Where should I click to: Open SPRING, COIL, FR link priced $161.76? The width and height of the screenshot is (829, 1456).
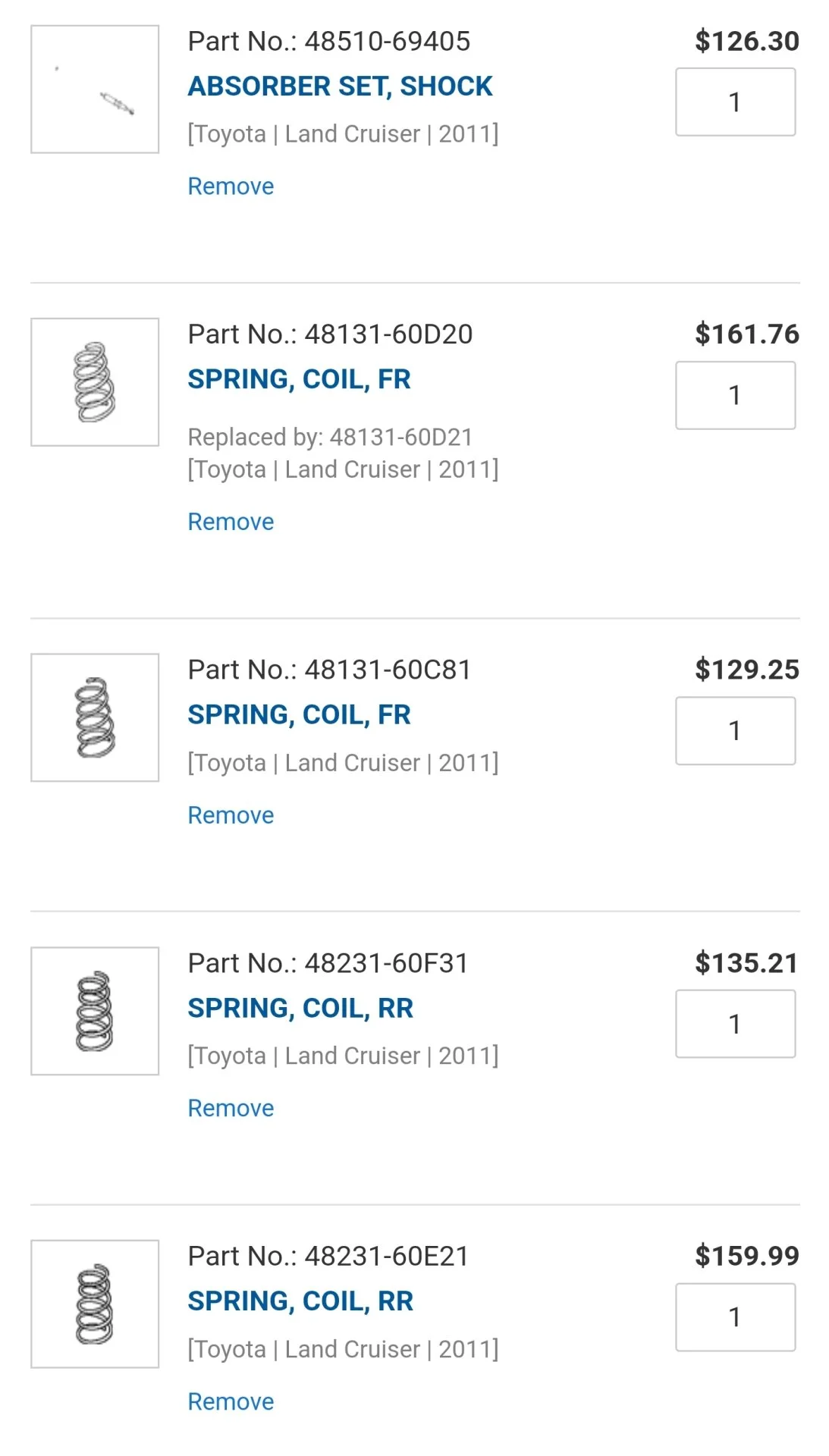(x=299, y=379)
